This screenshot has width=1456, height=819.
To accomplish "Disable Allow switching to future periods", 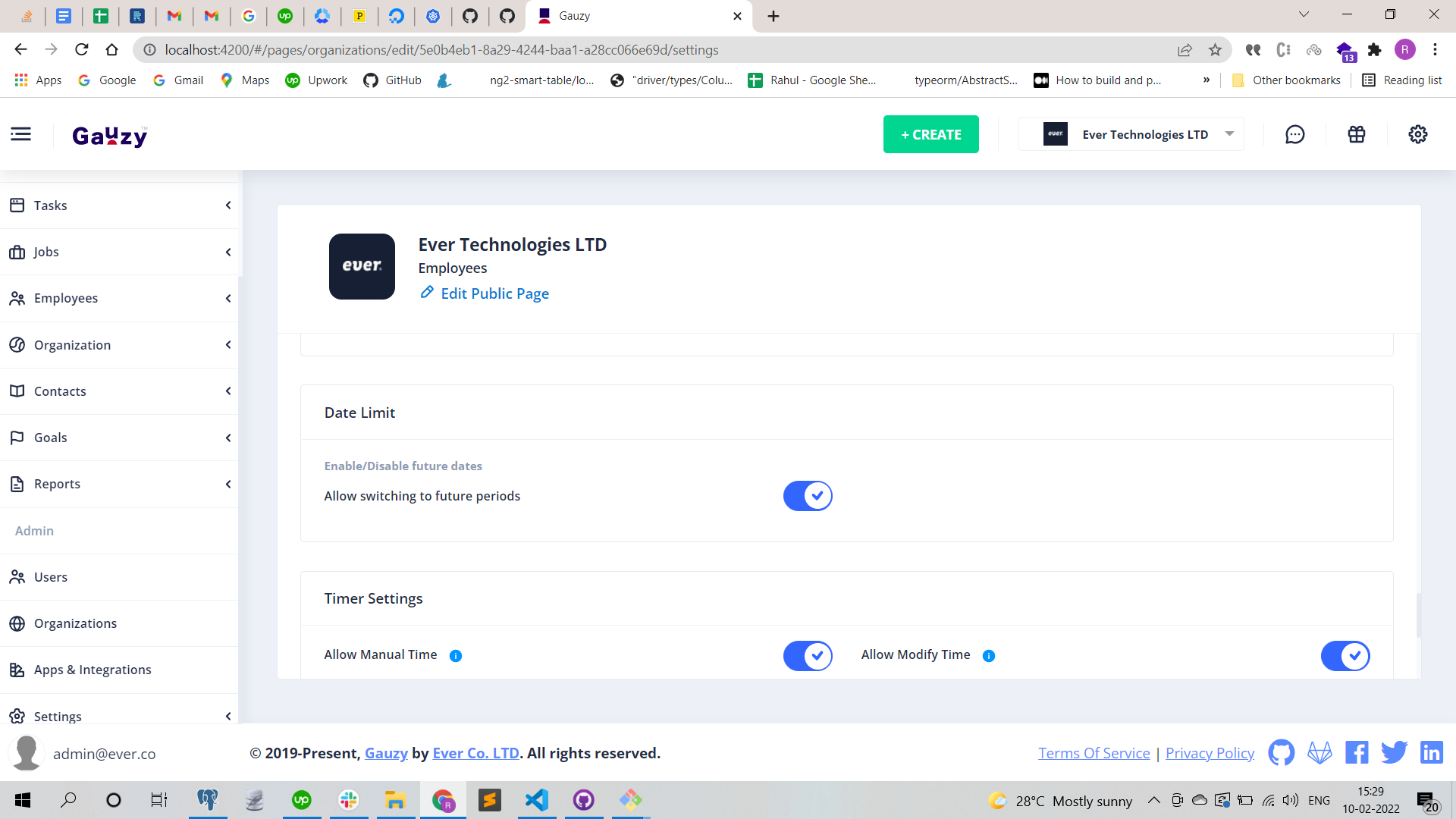I will (x=808, y=495).
